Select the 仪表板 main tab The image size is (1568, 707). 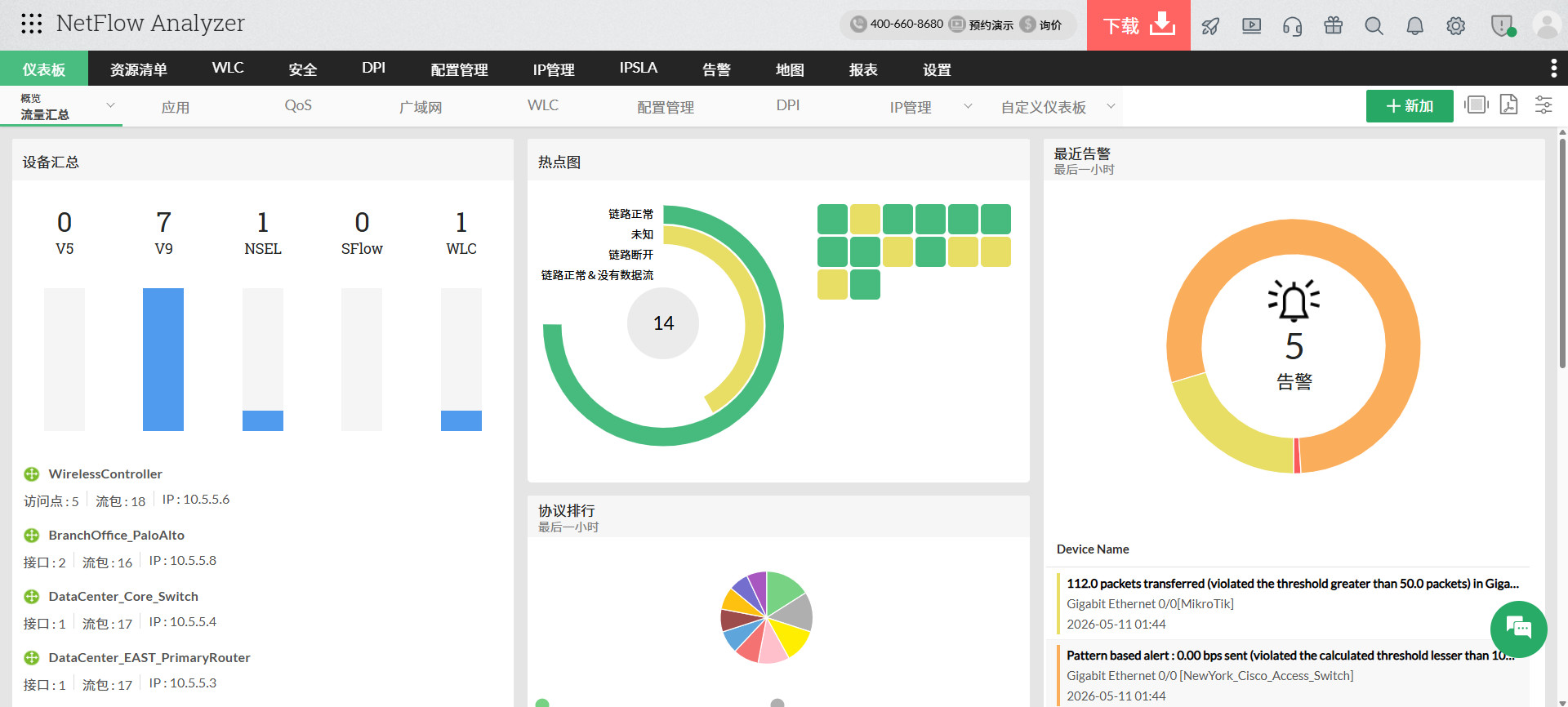point(44,69)
